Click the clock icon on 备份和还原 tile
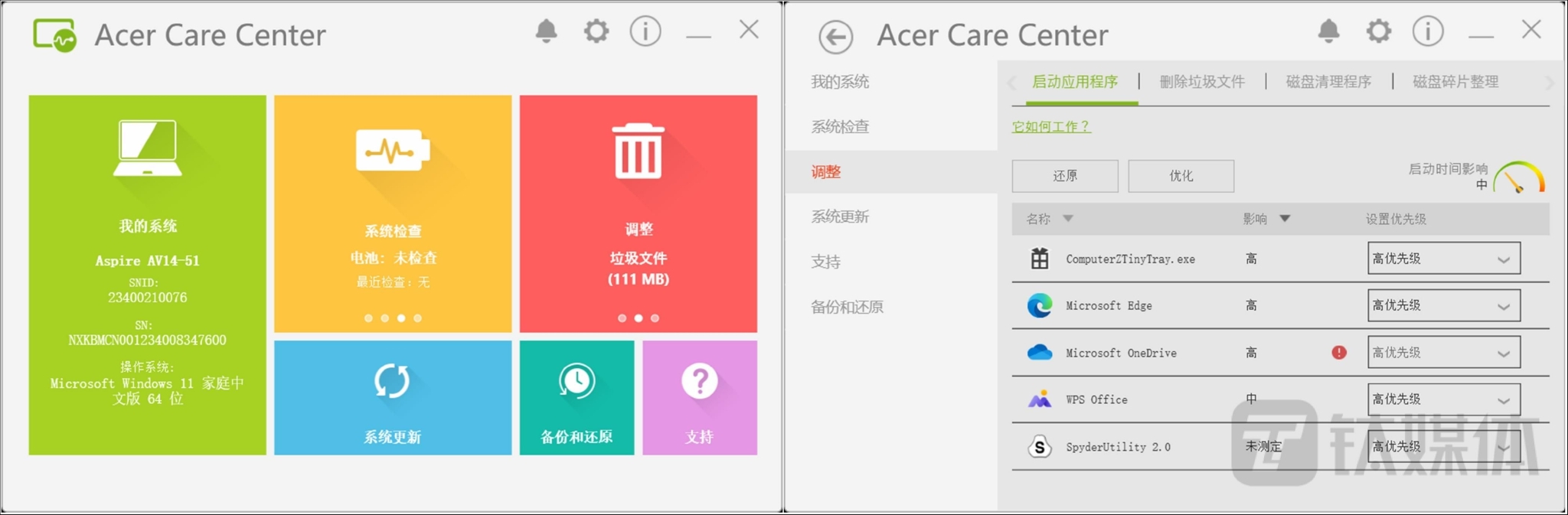The image size is (1568, 515). coord(577,380)
